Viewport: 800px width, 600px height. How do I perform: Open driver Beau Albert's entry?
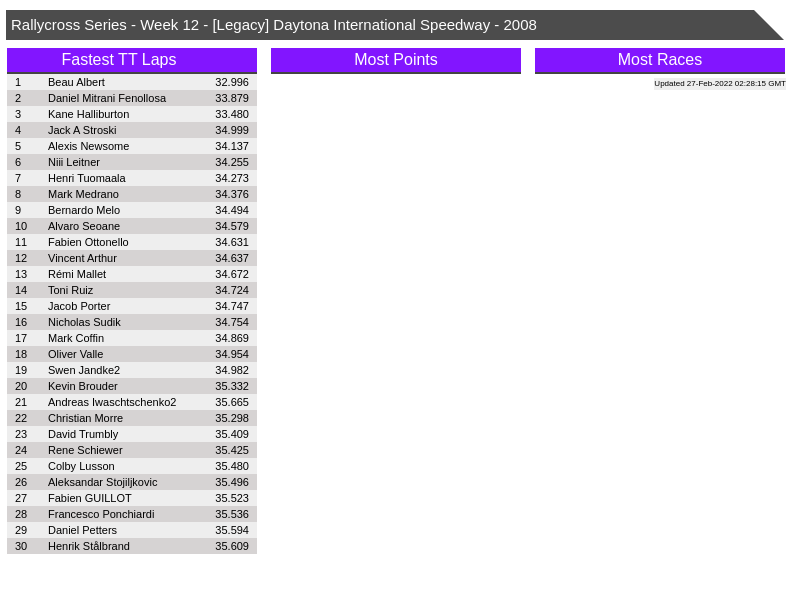pyautogui.click(x=76, y=82)
